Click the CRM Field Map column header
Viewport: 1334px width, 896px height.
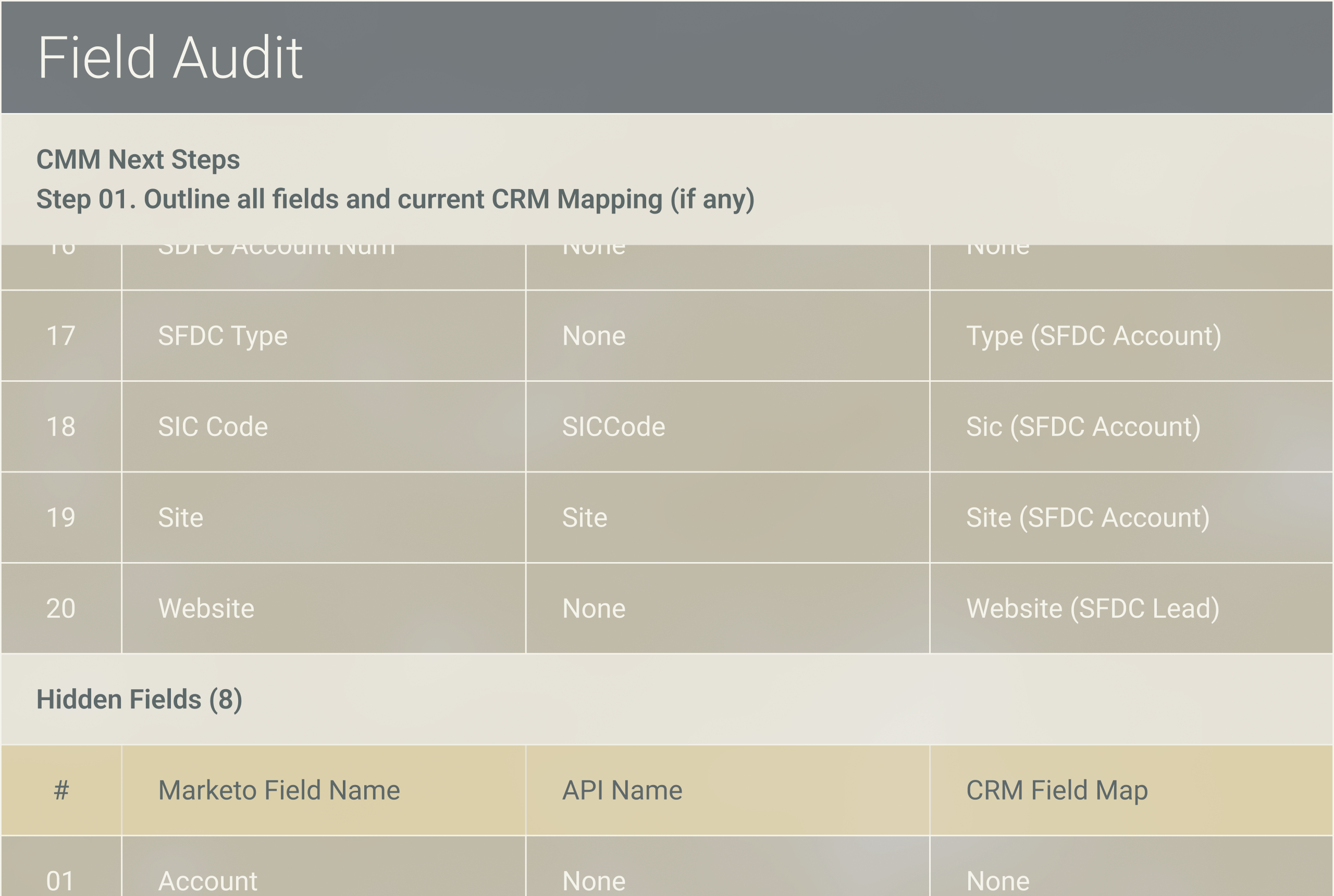coord(1056,790)
